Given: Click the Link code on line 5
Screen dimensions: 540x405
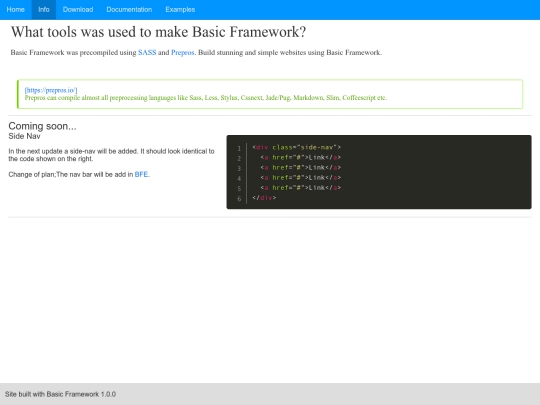Looking at the screenshot, I should 301,188.
